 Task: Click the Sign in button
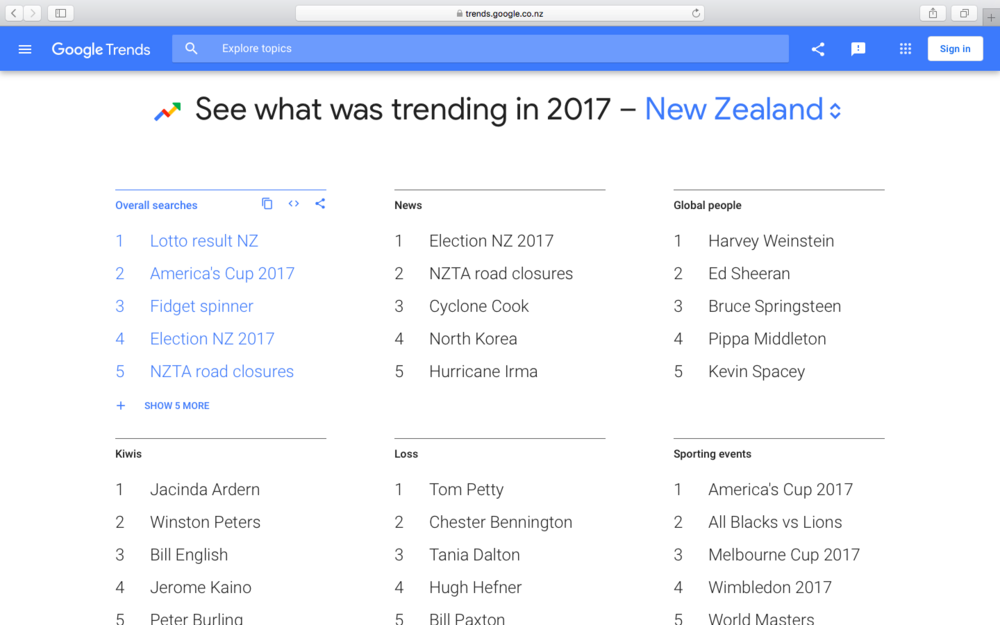(954, 49)
